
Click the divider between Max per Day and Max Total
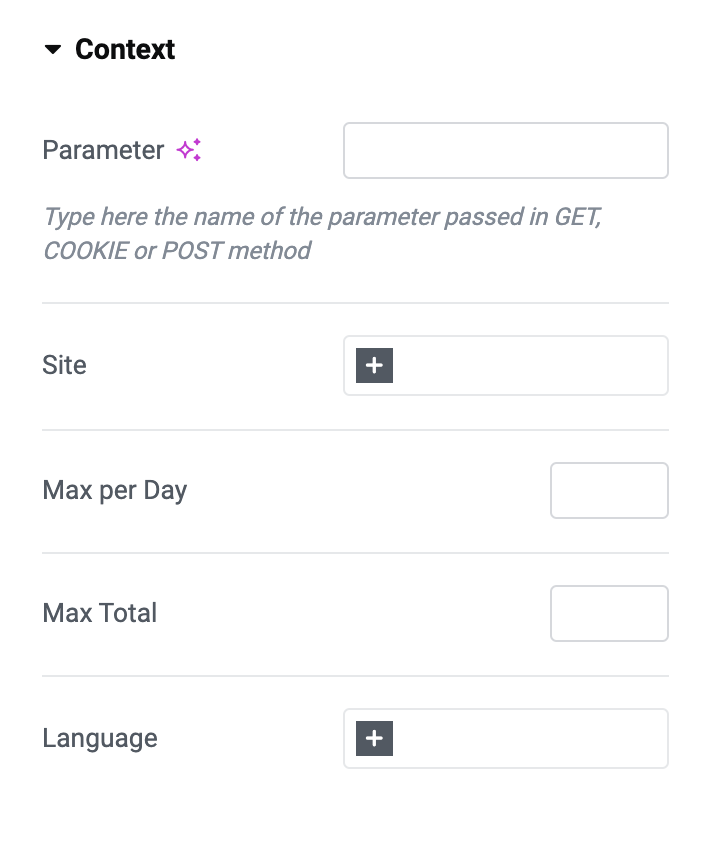(x=355, y=552)
